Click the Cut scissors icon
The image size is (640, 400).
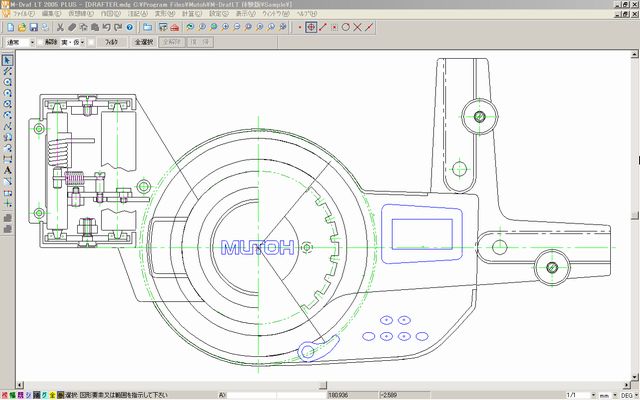click(60, 27)
